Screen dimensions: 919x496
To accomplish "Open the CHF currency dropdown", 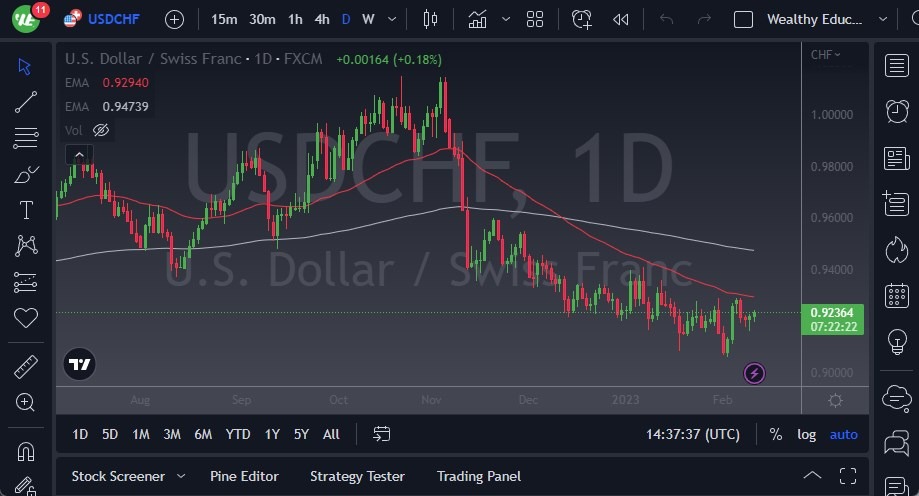I will [x=825, y=55].
